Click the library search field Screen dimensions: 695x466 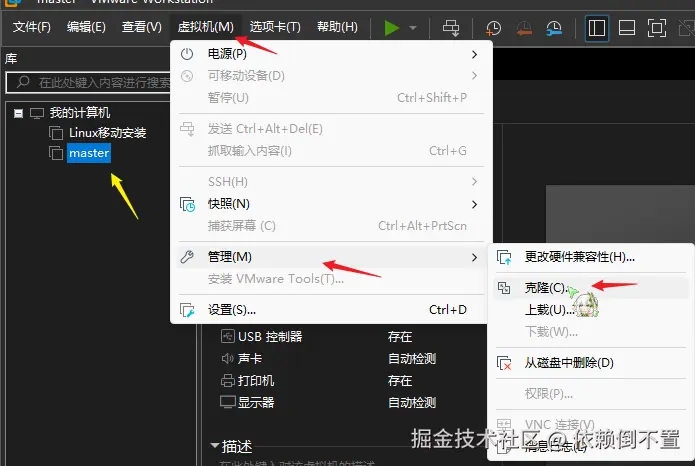coord(89,82)
